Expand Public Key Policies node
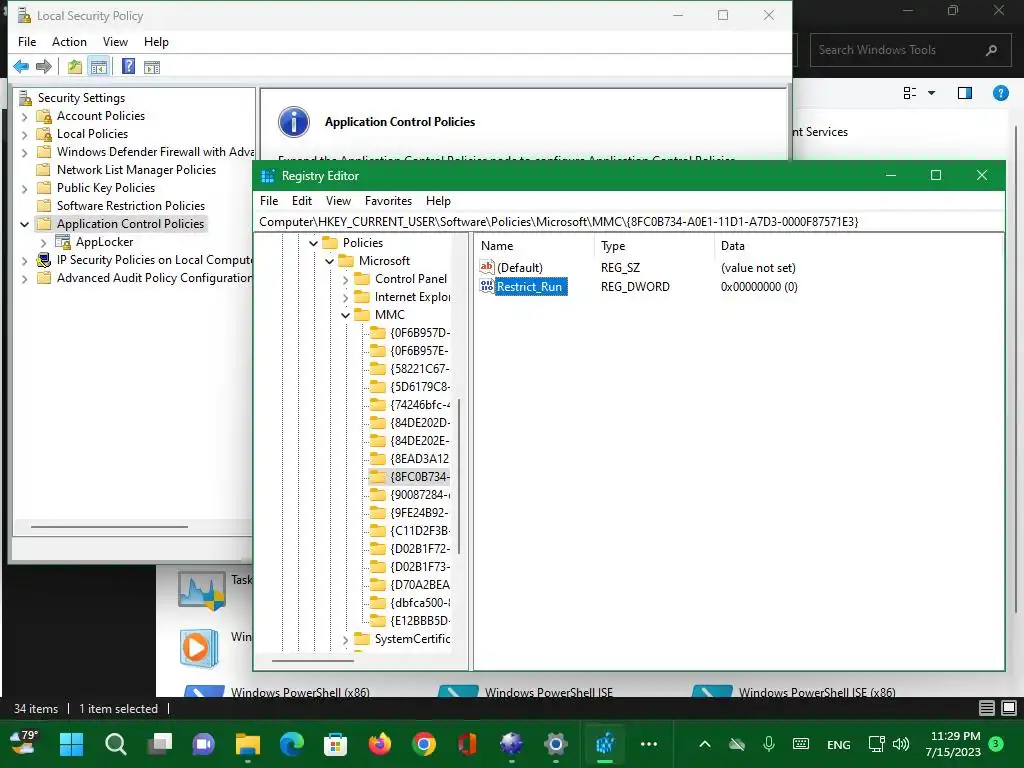This screenshot has width=1024, height=768. [x=24, y=189]
